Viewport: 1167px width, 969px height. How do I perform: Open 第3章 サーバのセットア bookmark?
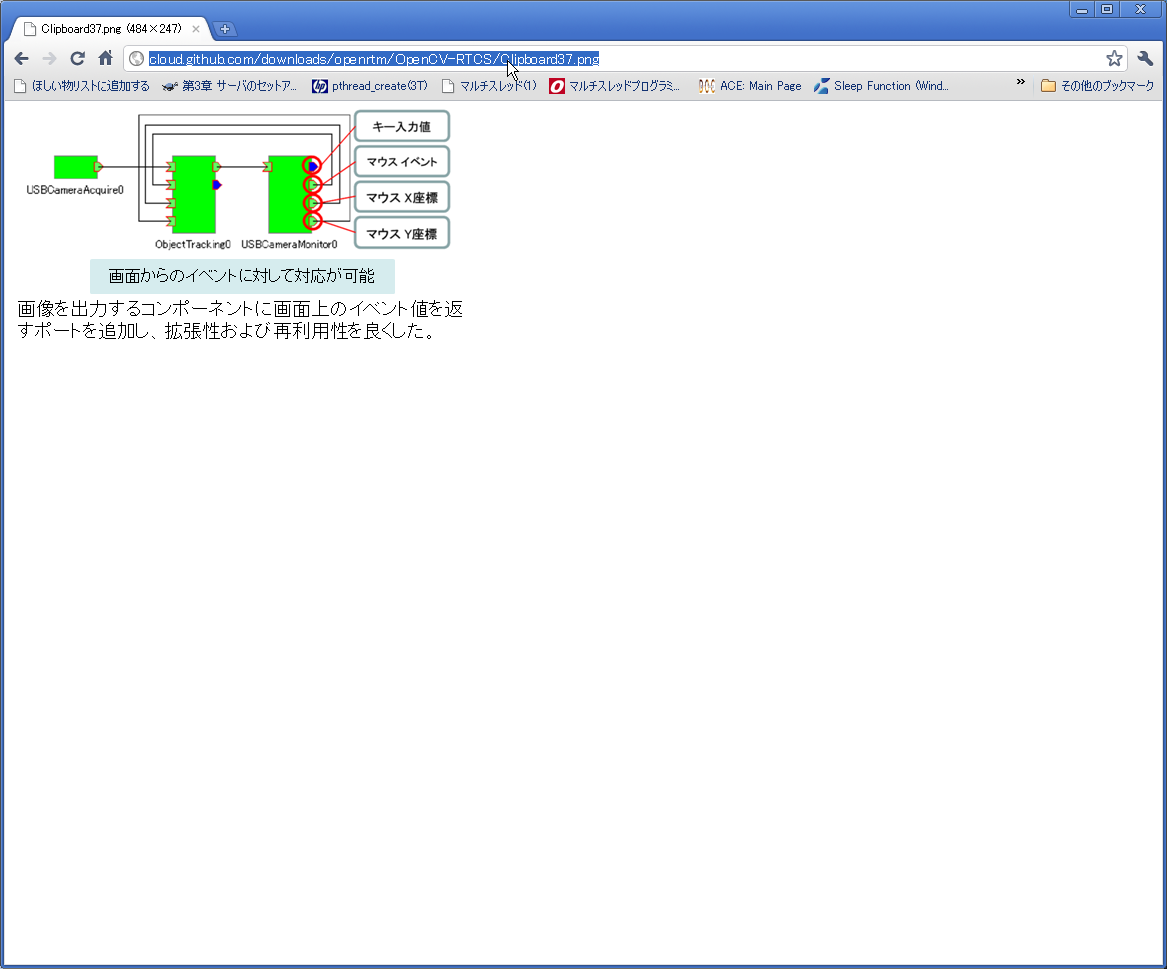tap(230, 86)
